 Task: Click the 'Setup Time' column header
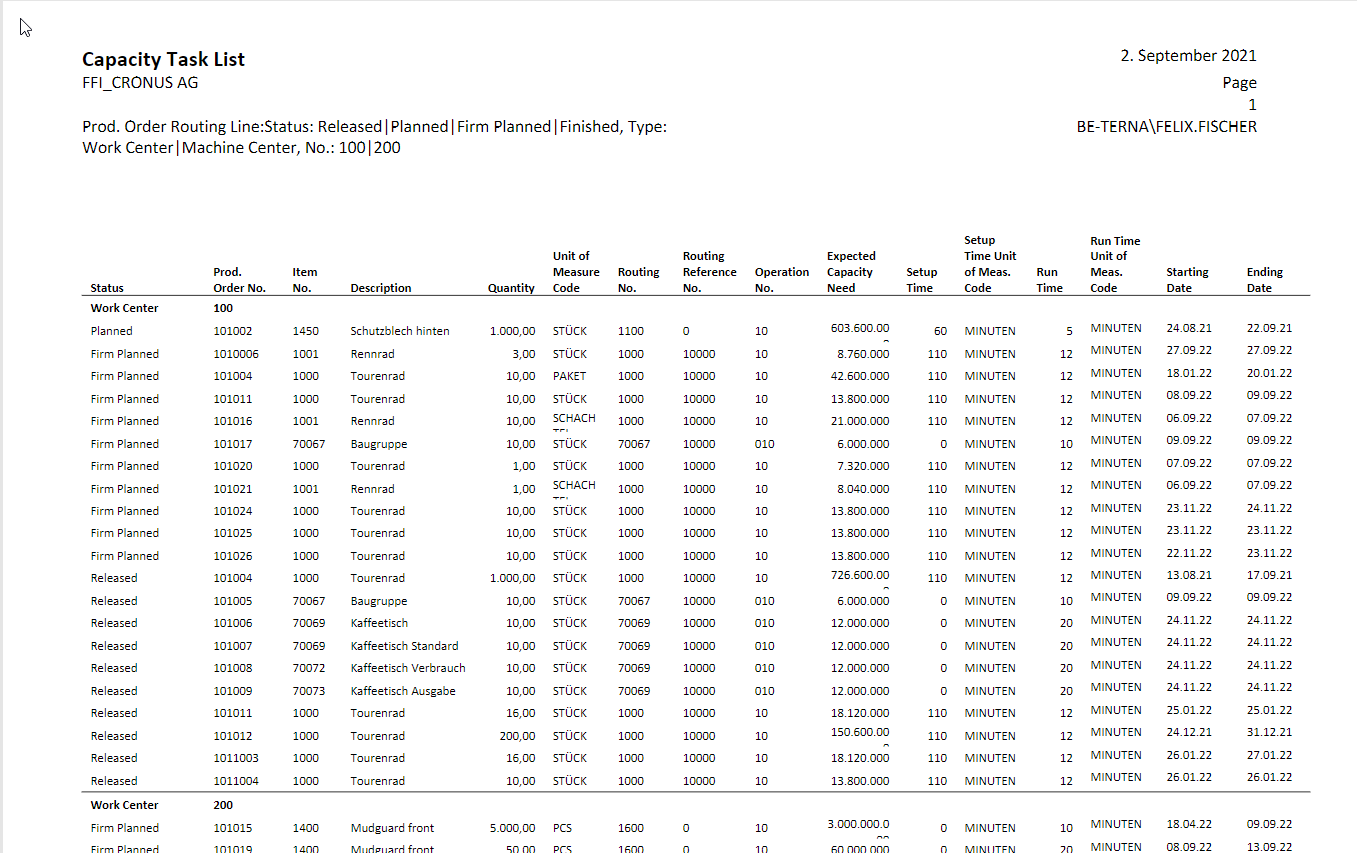(x=921, y=280)
